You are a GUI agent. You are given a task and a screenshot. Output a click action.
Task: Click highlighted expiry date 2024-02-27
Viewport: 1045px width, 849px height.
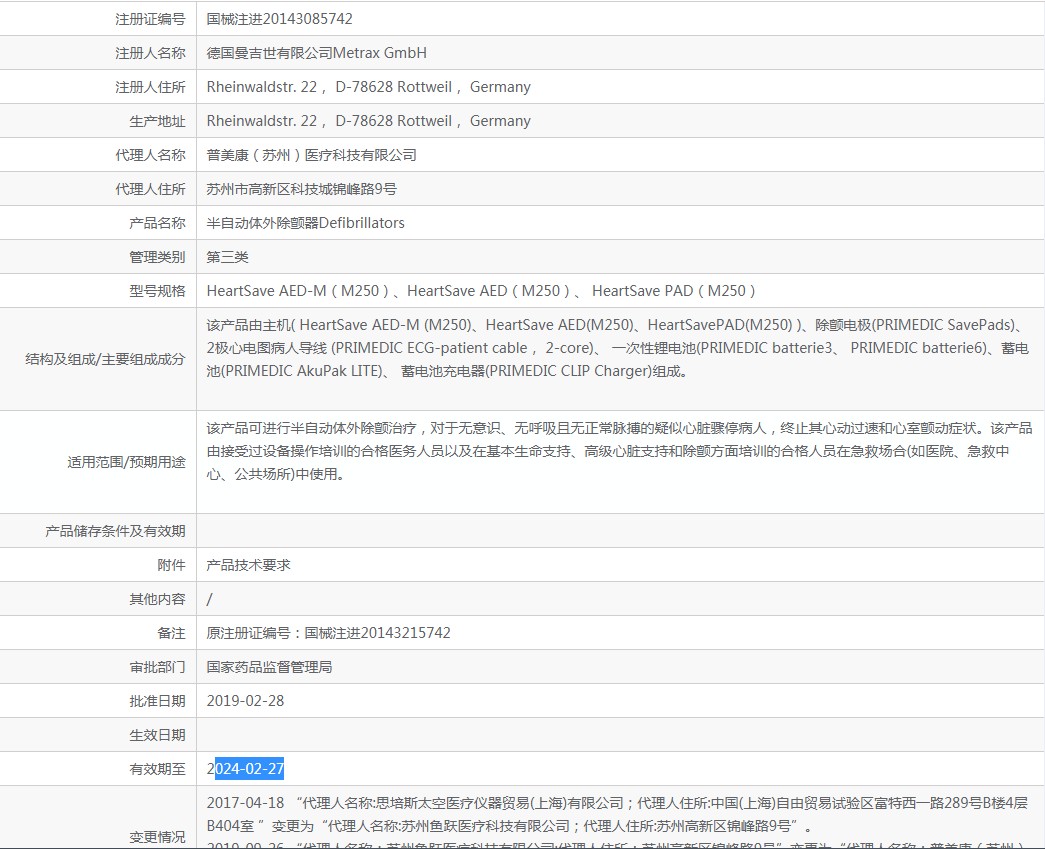(x=245, y=768)
